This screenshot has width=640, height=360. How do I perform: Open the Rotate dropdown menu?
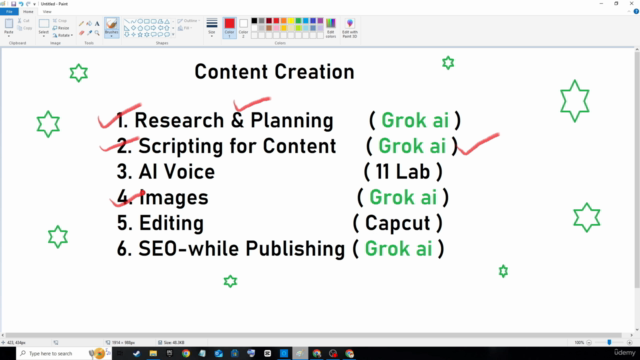pos(63,36)
